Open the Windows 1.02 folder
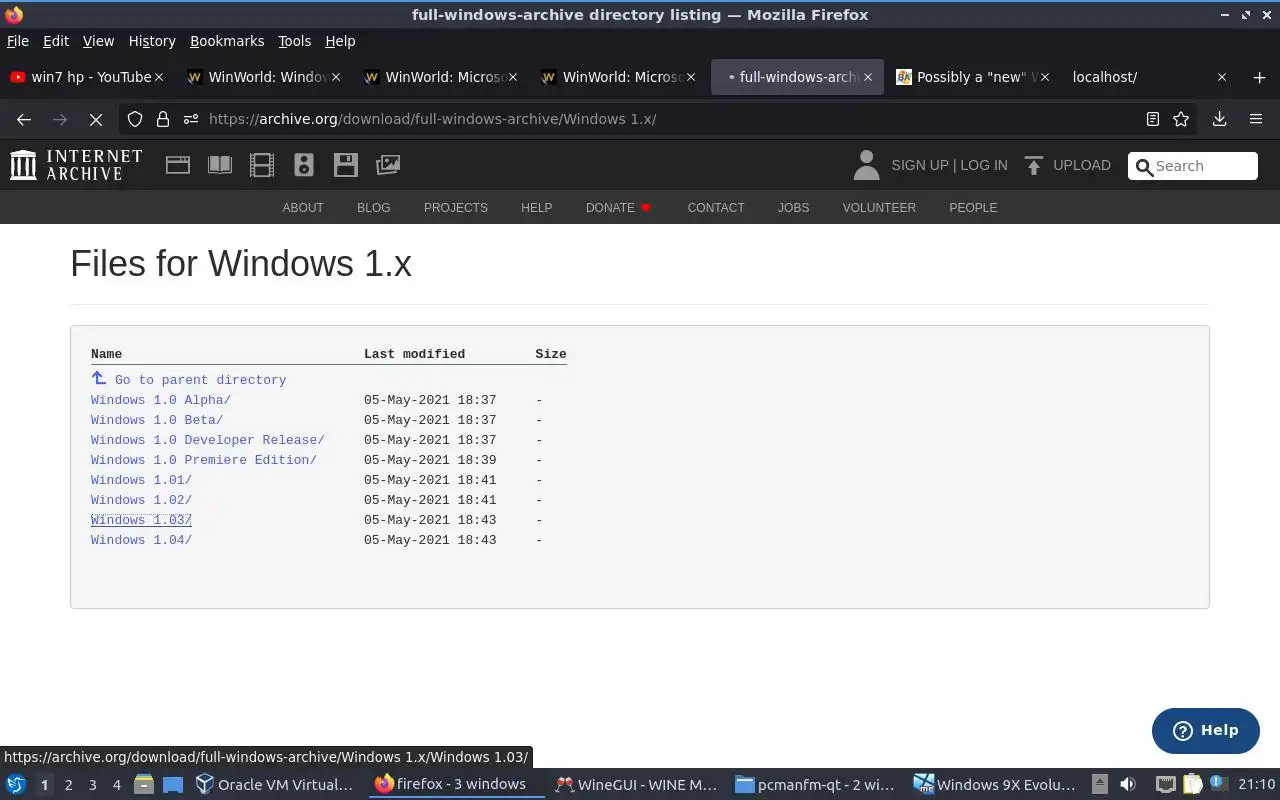1280x800 pixels. pos(141,500)
